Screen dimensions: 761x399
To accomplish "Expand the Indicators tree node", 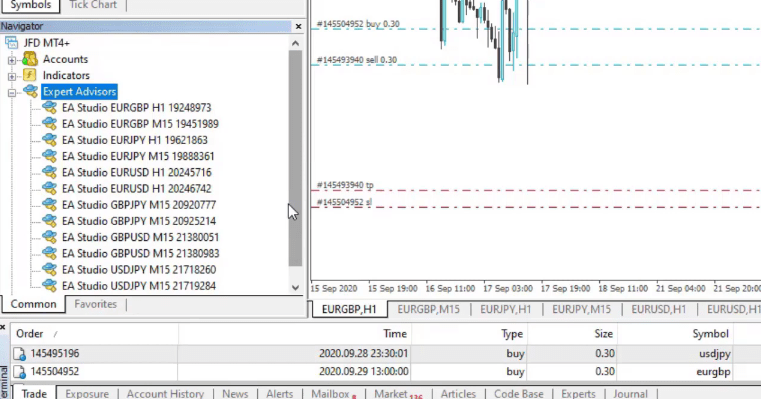I will [12, 77].
